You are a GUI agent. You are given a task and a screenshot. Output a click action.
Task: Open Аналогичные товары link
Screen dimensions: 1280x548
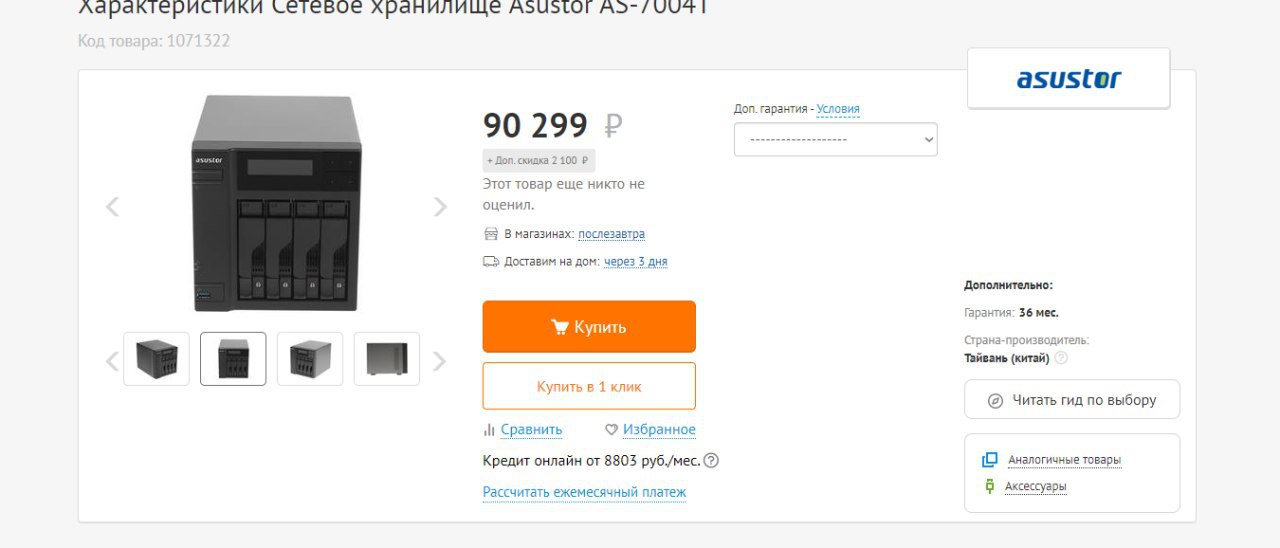coord(1064,460)
